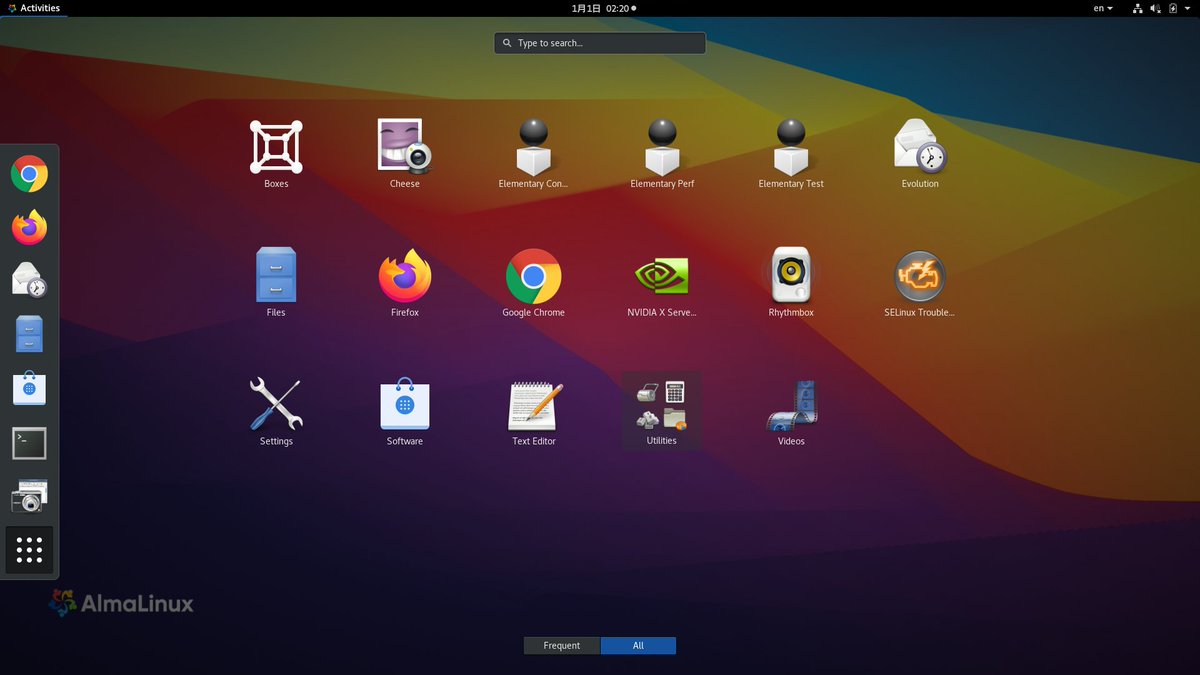Open the clock and calendar menu
The image size is (1200, 675).
click(604, 8)
